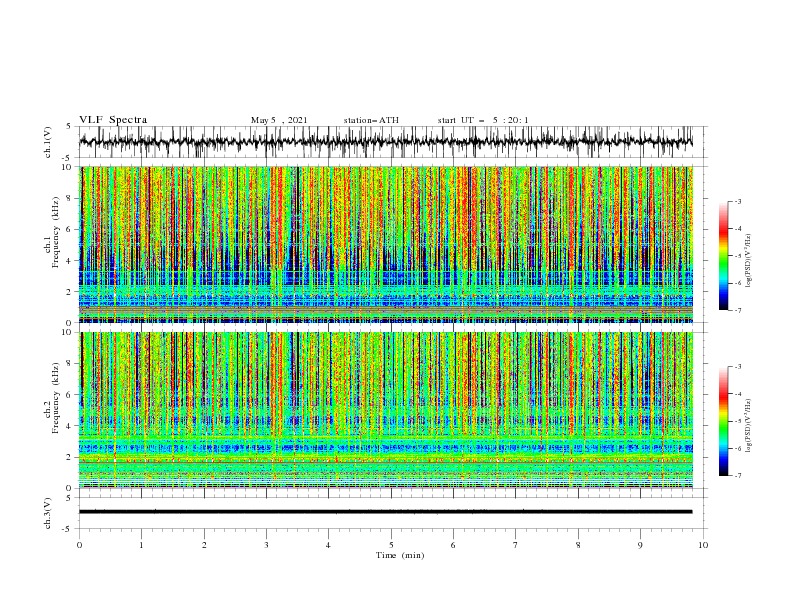The width and height of the screenshot is (792, 612).
Task: Click the "-3" tick of ch.1 colorbar
Action: (x=737, y=201)
